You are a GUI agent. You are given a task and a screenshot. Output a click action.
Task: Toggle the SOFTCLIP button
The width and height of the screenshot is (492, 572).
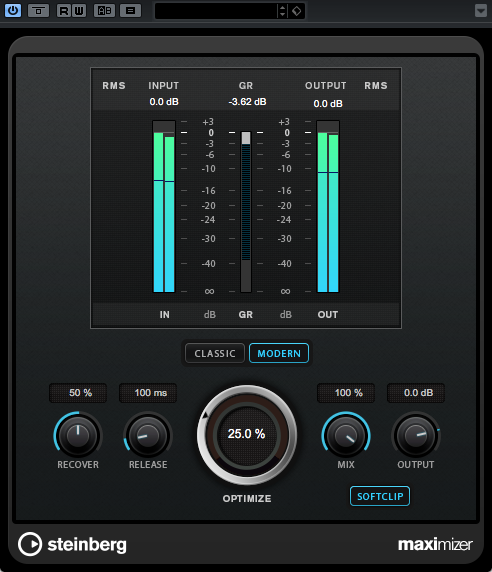[380, 496]
